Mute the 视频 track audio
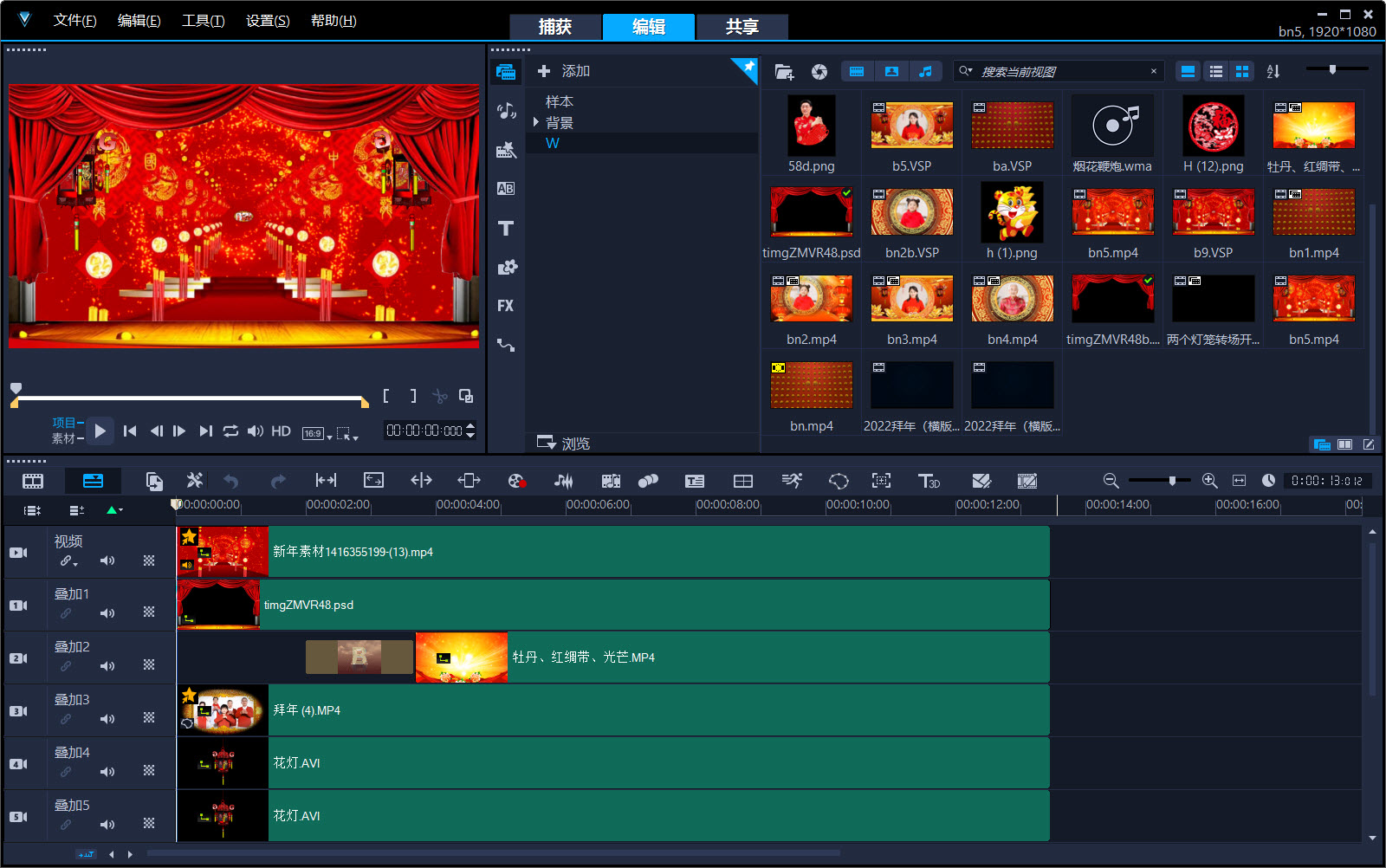This screenshot has width=1386, height=868. point(107,561)
